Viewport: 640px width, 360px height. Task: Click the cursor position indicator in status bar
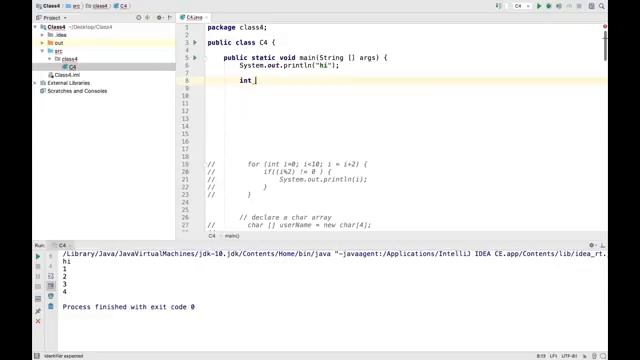[541, 356]
